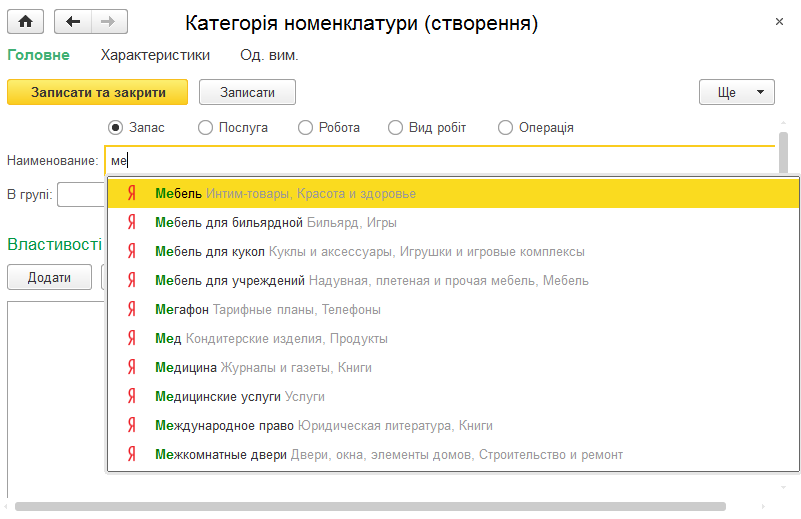Click Yandex icon beside Мебель для учреждений

[132, 280]
